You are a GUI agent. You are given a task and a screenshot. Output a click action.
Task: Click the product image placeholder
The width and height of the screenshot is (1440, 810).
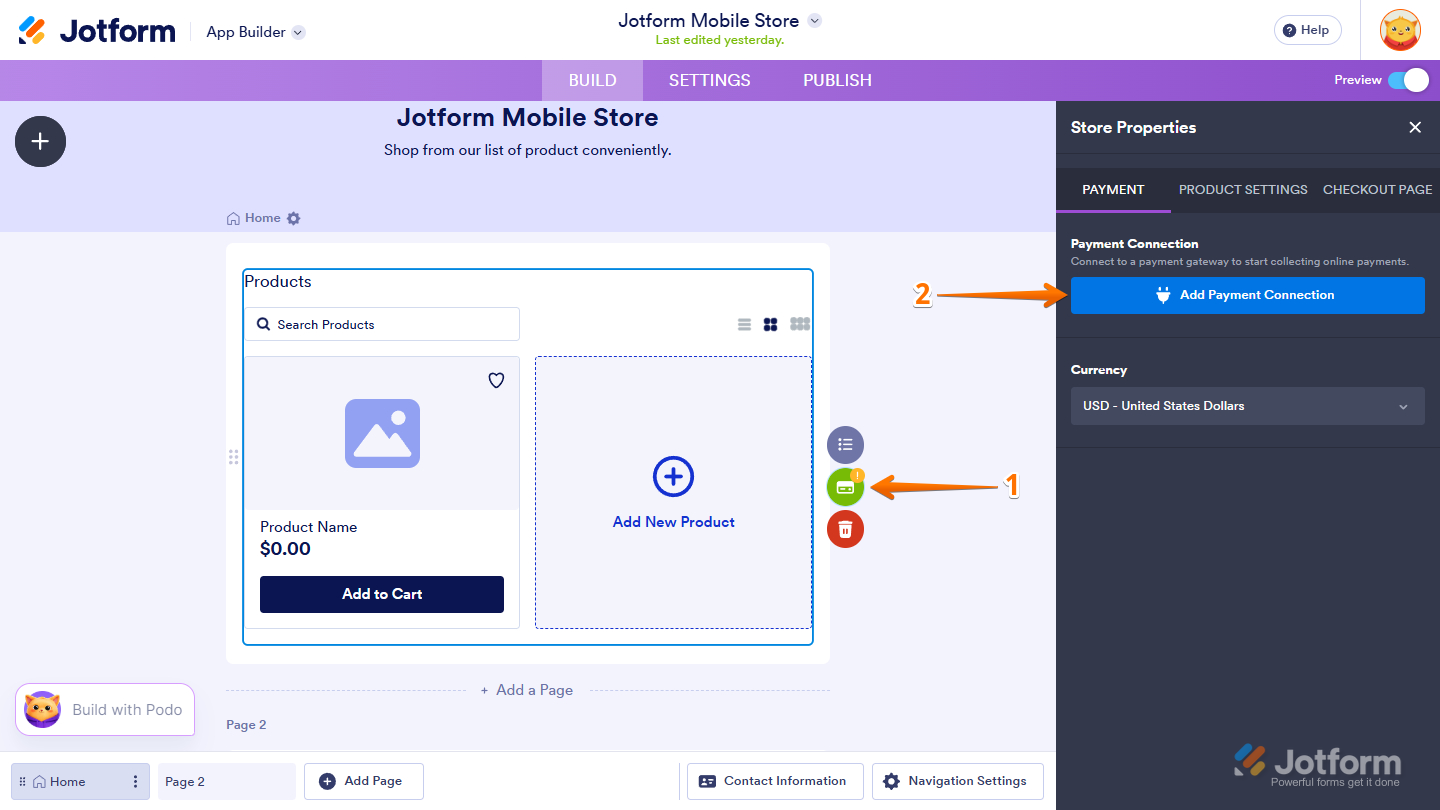tap(382, 433)
